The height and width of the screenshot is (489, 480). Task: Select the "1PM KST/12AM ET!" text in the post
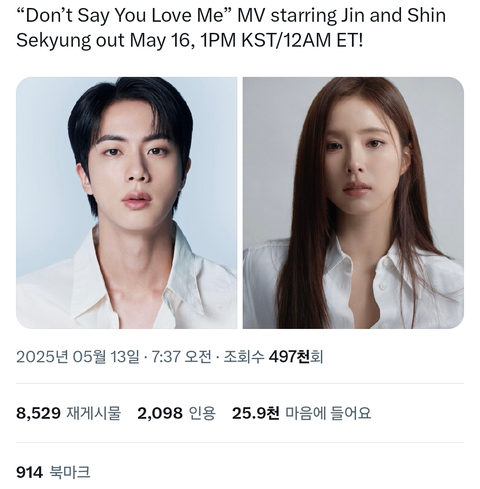point(281,41)
